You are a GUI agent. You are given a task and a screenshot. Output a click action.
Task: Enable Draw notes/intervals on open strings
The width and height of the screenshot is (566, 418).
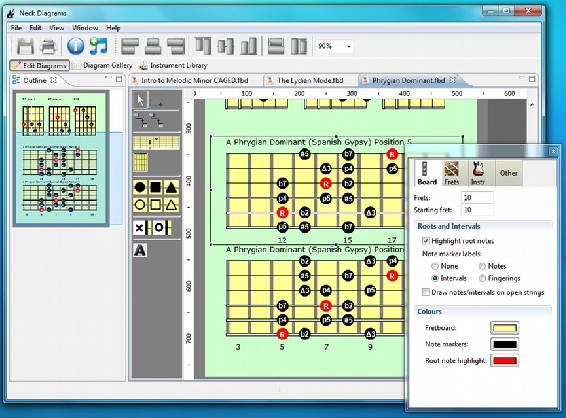(426, 292)
